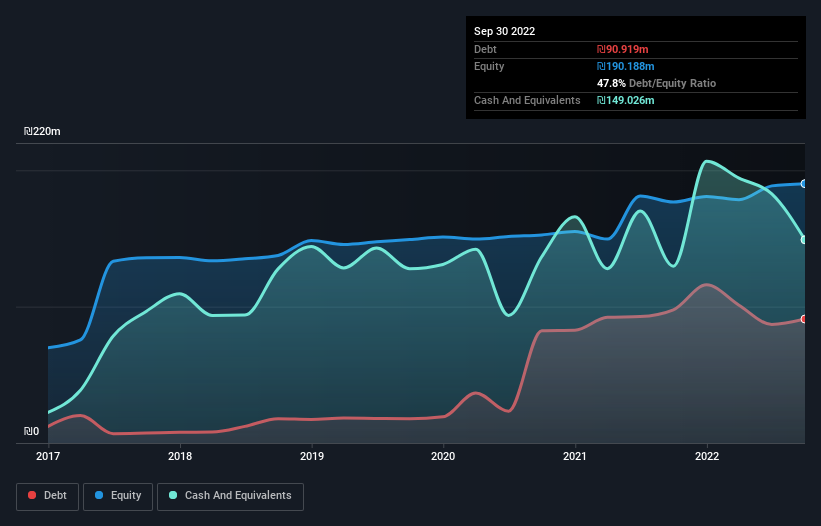This screenshot has width=821, height=526.
Task: Toggle the Equity series legend button
Action: tap(118, 496)
